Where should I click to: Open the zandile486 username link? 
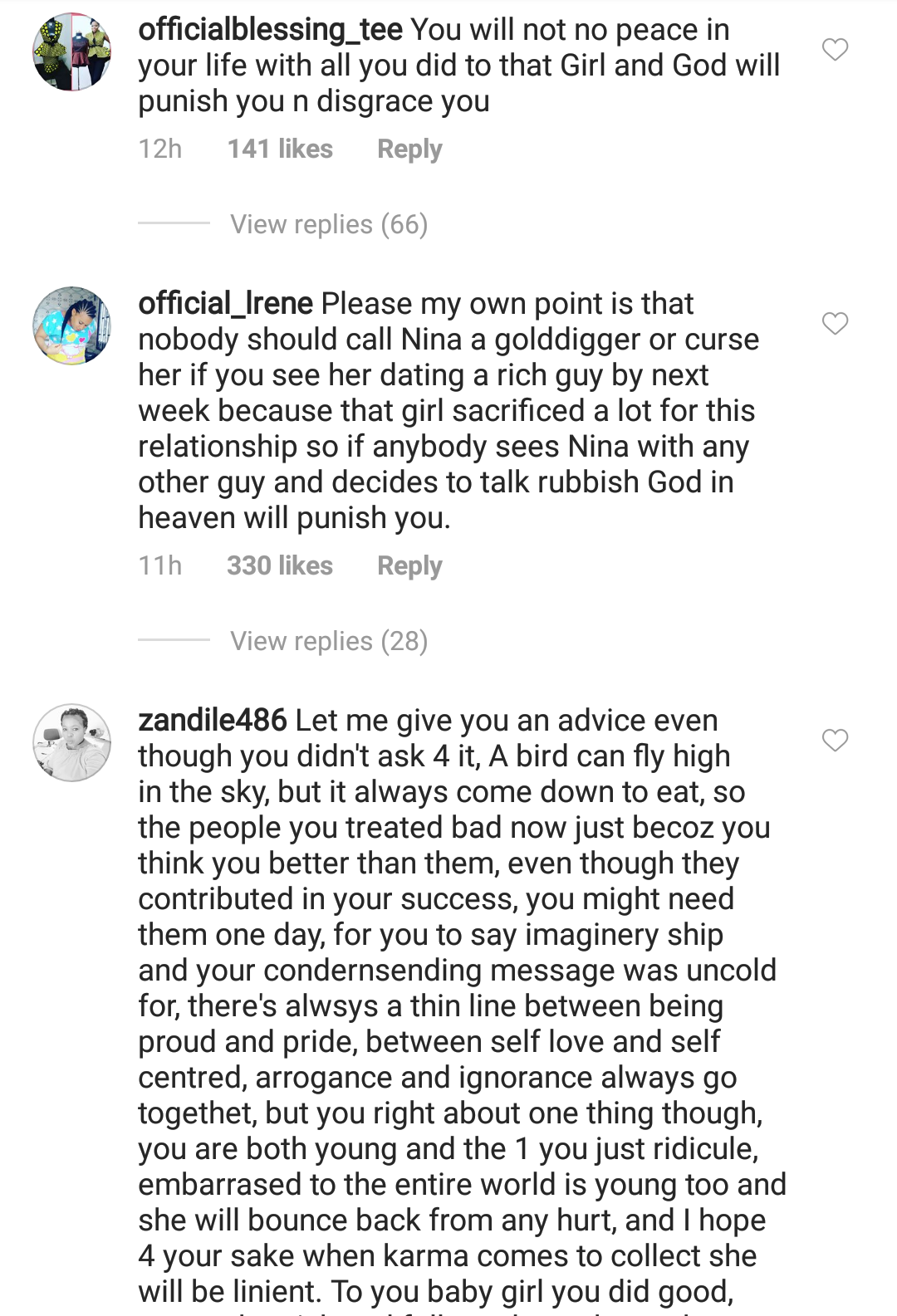213,721
